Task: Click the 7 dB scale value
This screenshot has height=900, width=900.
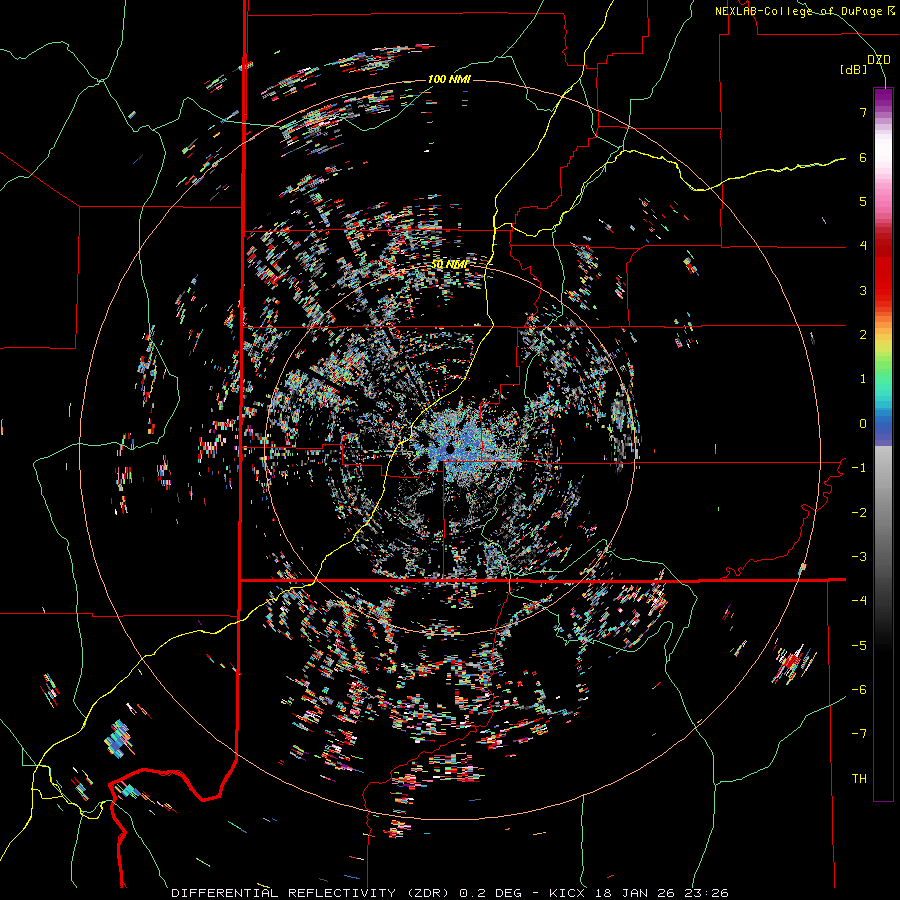Action: (863, 112)
